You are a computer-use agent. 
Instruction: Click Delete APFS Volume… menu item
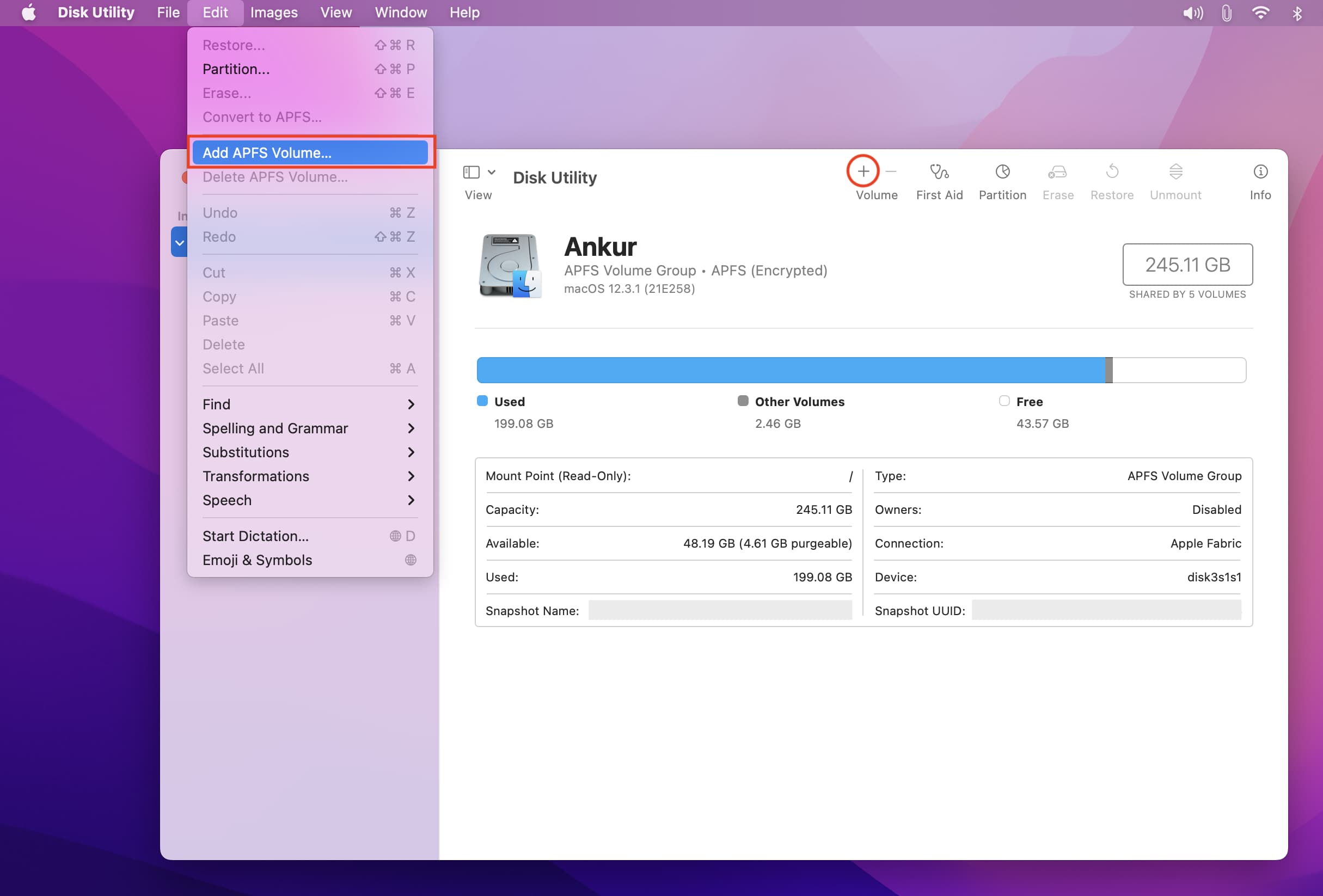coord(310,176)
